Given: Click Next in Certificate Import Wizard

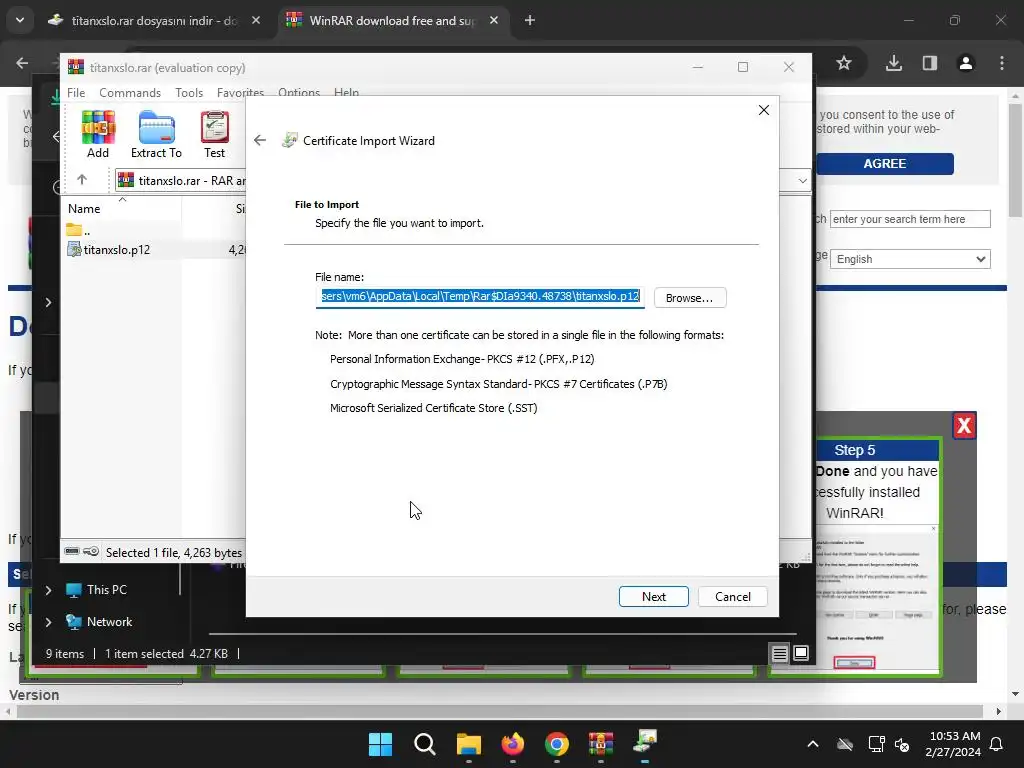Looking at the screenshot, I should click(x=654, y=596).
